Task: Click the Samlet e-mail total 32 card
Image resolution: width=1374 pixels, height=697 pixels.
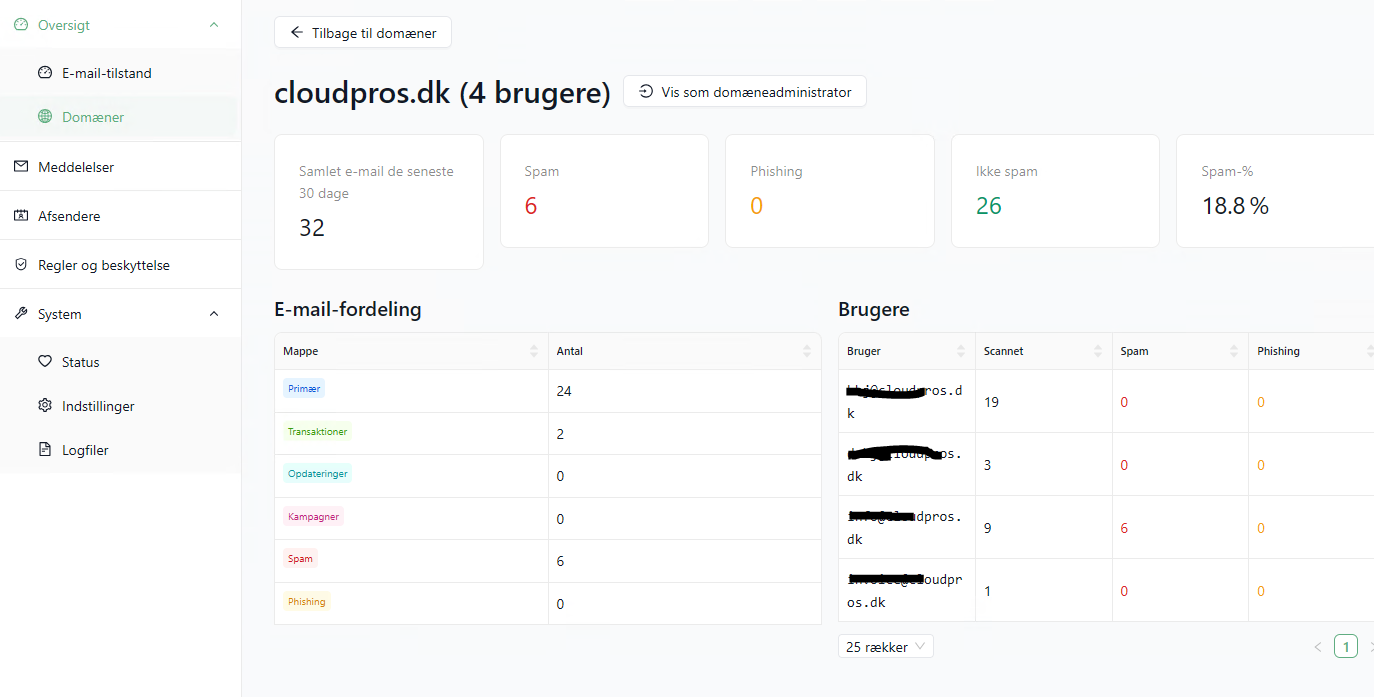Action: tap(379, 202)
